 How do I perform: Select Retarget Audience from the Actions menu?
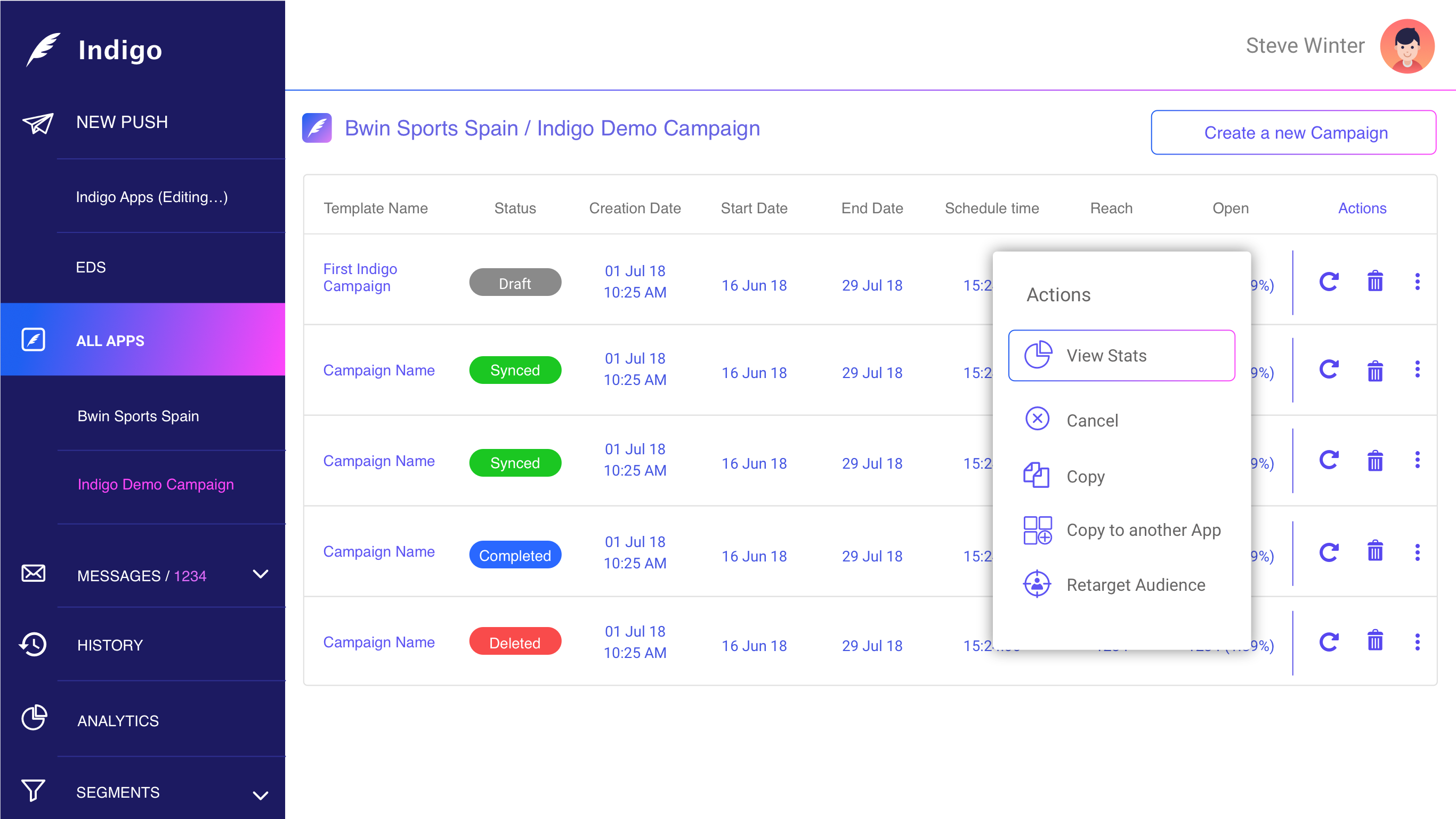1135,584
